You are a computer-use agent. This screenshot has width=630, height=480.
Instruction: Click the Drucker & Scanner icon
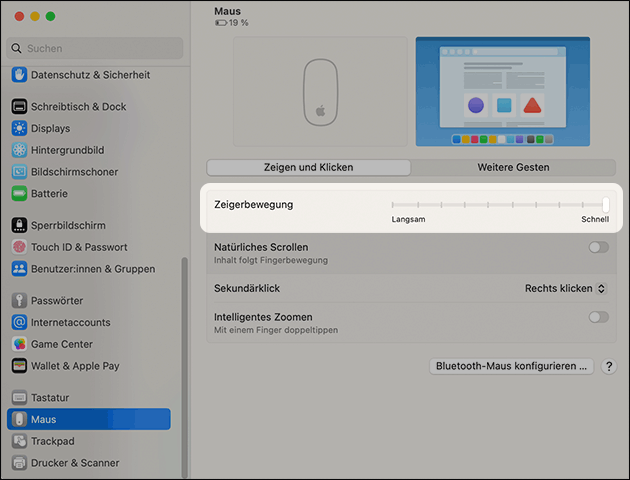[x=19, y=463]
